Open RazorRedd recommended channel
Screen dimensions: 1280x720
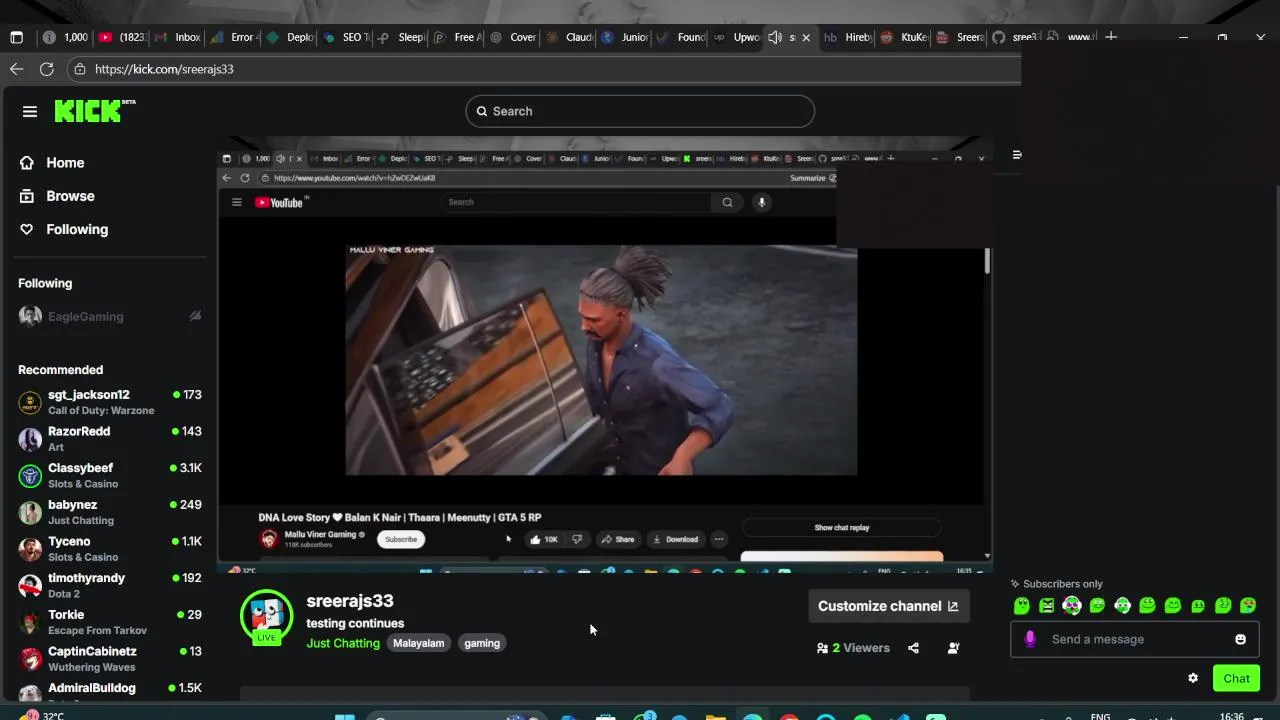(x=110, y=439)
